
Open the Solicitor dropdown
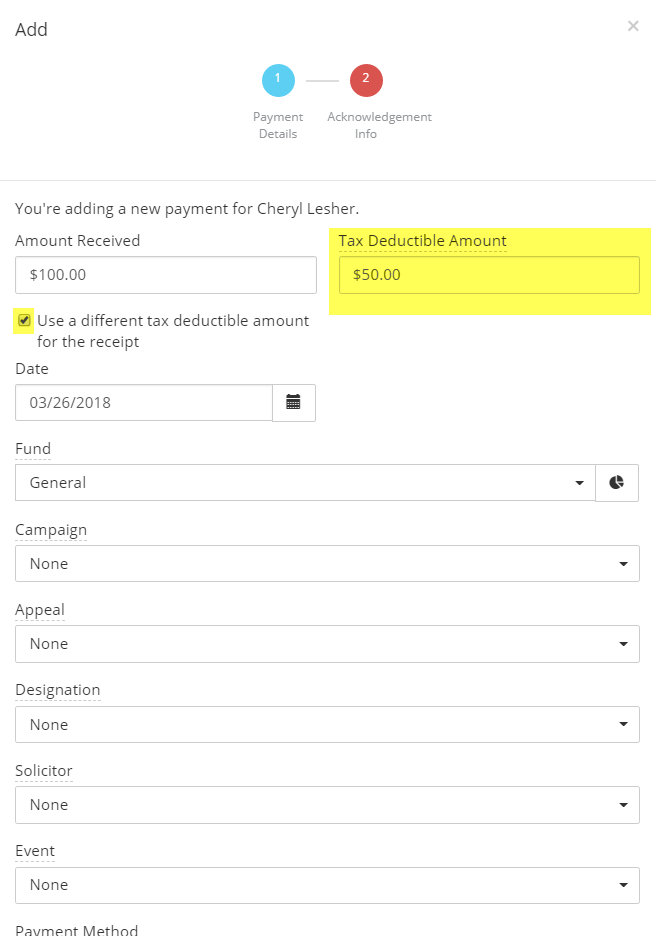327,805
